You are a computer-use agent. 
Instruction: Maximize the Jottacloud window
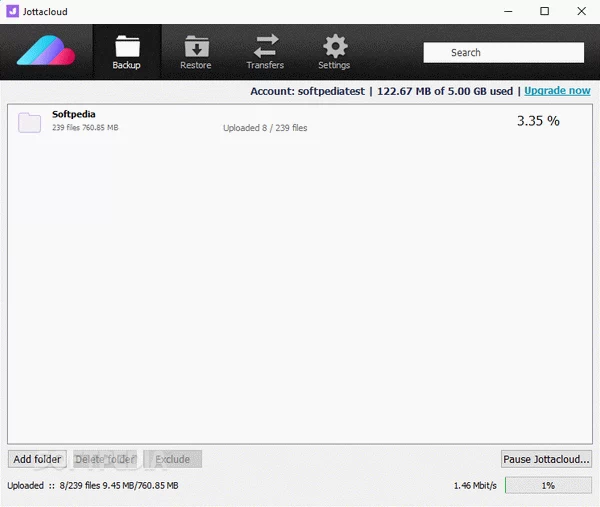click(545, 11)
